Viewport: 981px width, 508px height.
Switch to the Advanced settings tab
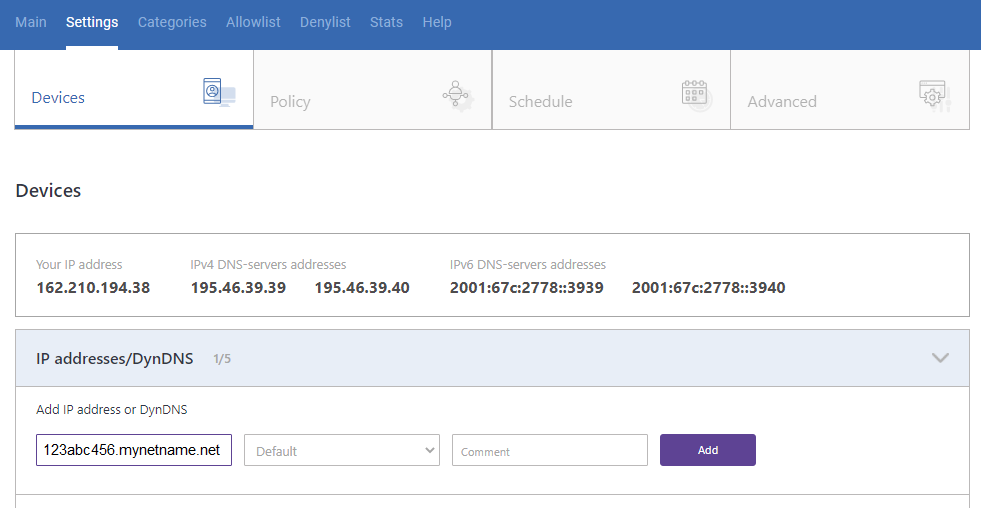point(850,89)
